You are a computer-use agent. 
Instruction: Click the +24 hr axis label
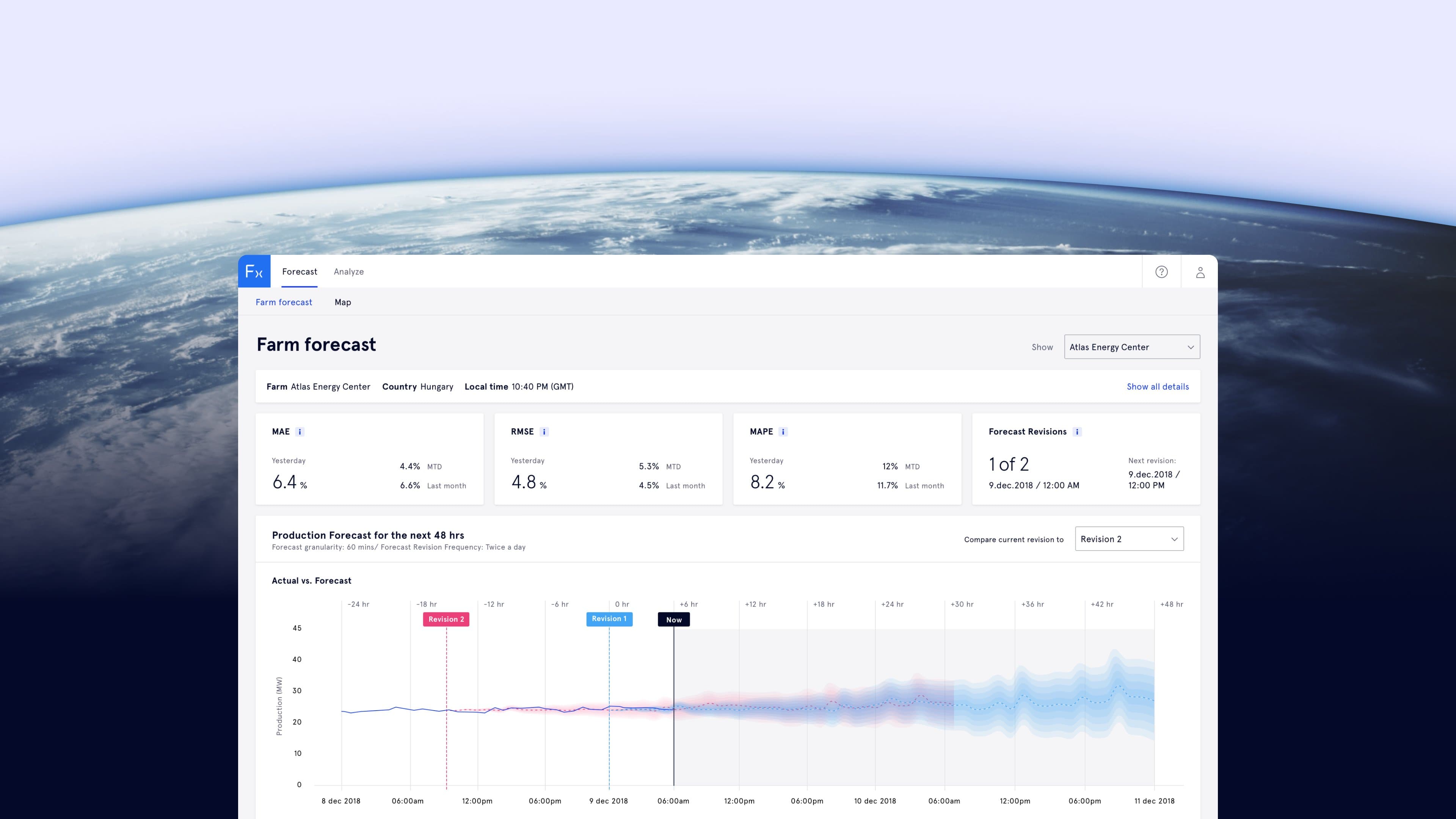coord(892,604)
